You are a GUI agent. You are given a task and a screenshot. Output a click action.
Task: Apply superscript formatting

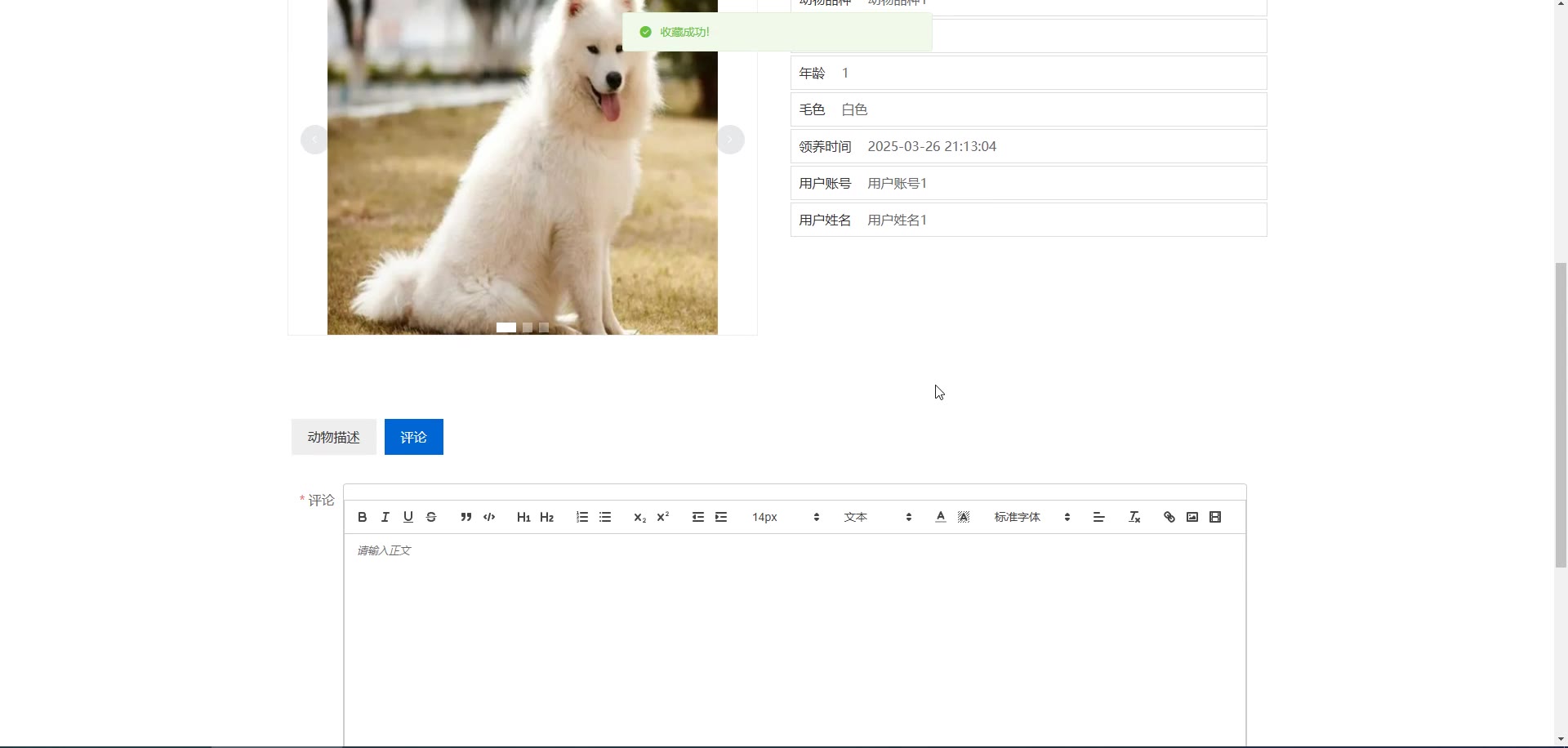tap(663, 517)
